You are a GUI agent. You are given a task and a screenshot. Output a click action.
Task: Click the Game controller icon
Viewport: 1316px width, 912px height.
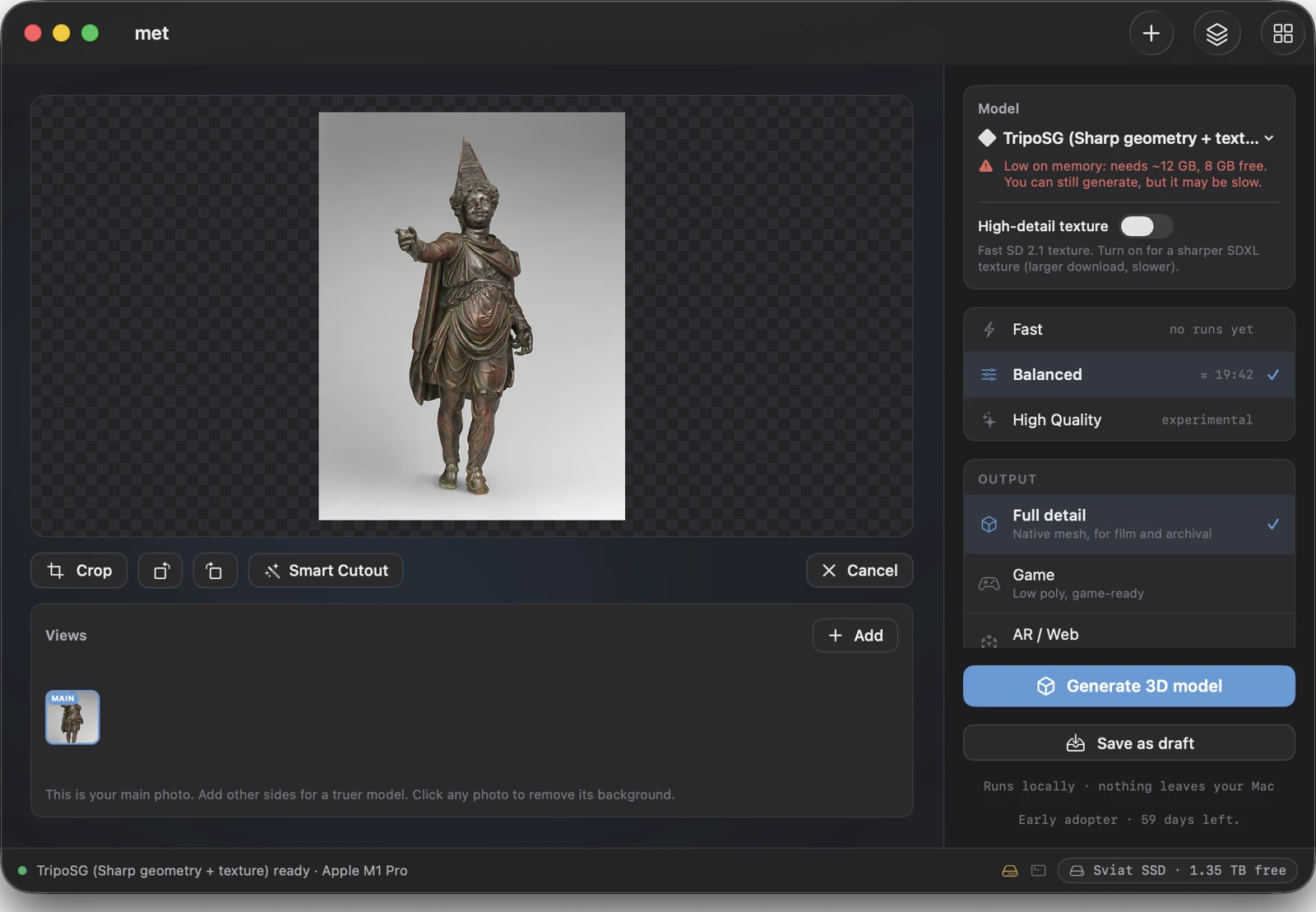click(989, 584)
